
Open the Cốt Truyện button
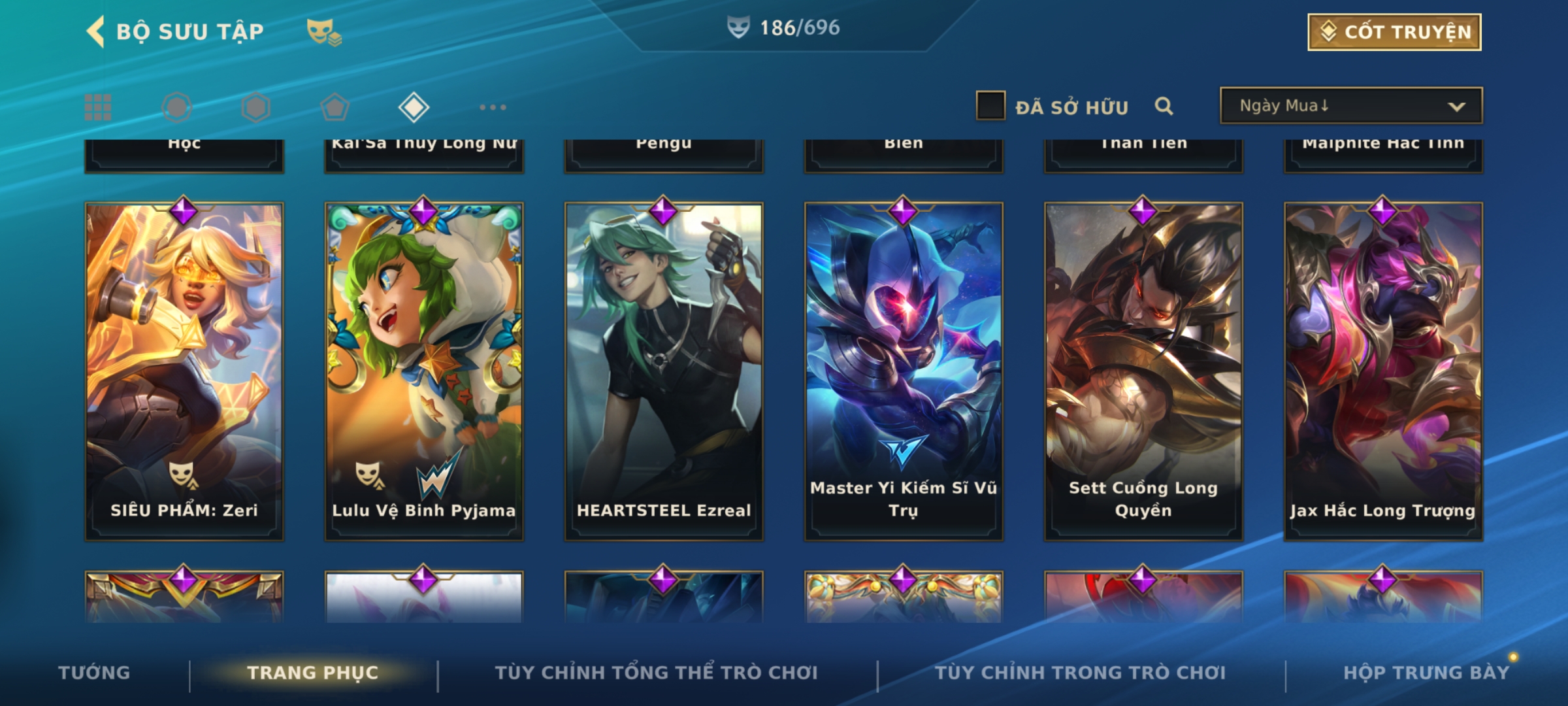click(1394, 32)
